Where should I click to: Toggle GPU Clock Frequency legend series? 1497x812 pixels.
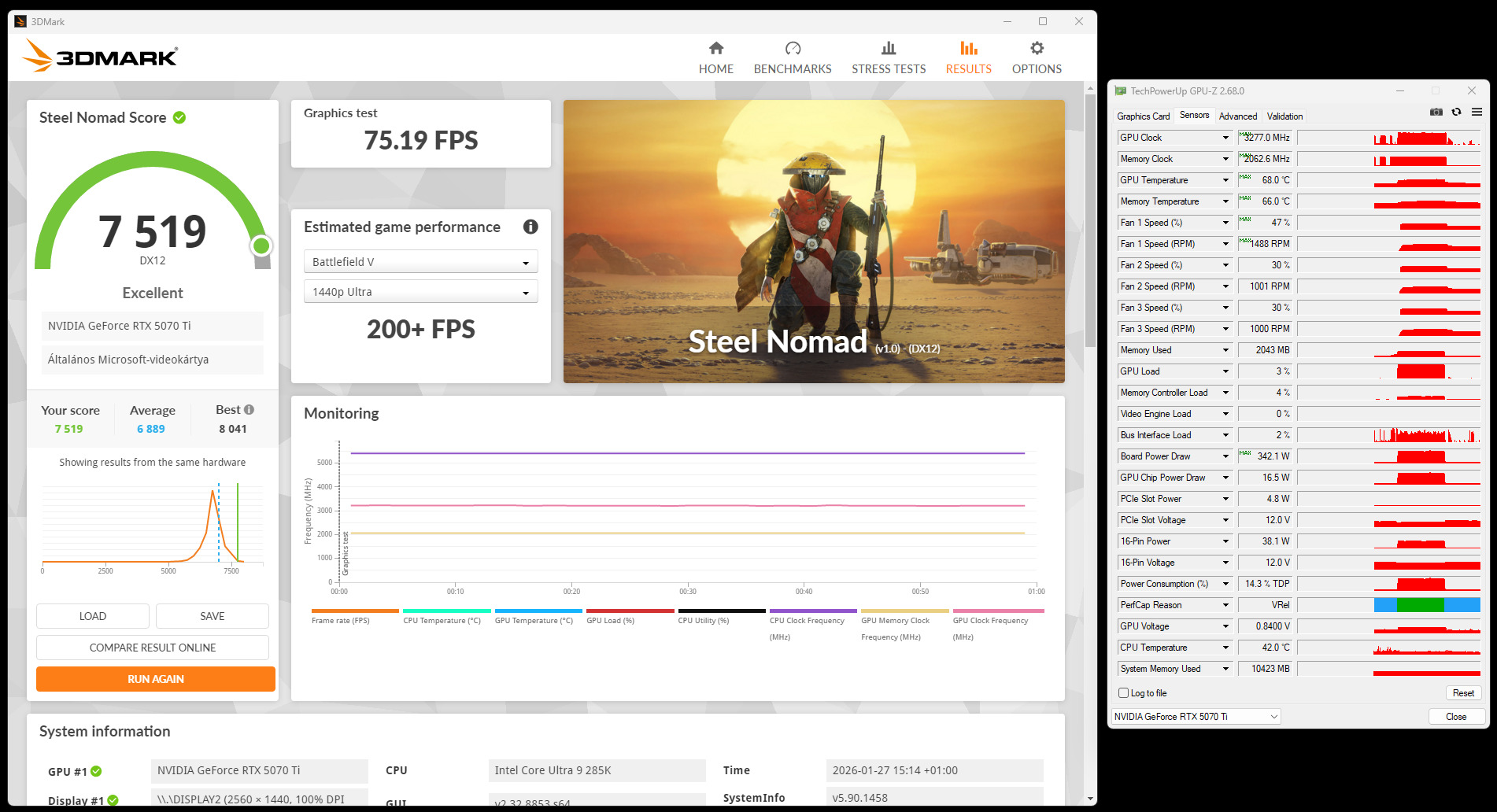click(x=998, y=625)
